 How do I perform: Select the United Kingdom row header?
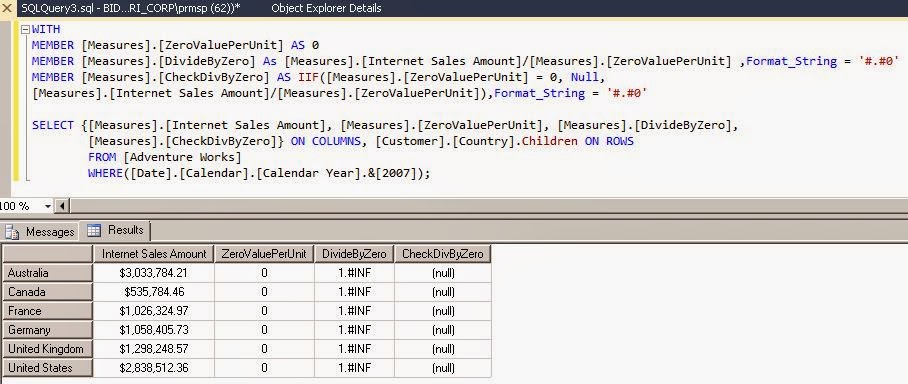click(47, 349)
